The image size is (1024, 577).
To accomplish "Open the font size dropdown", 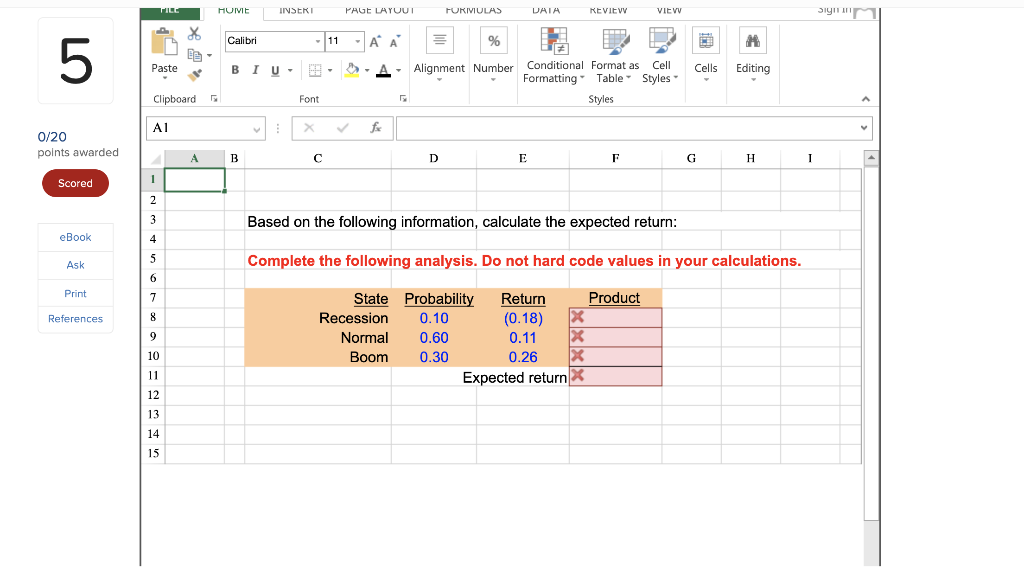I will [x=358, y=42].
